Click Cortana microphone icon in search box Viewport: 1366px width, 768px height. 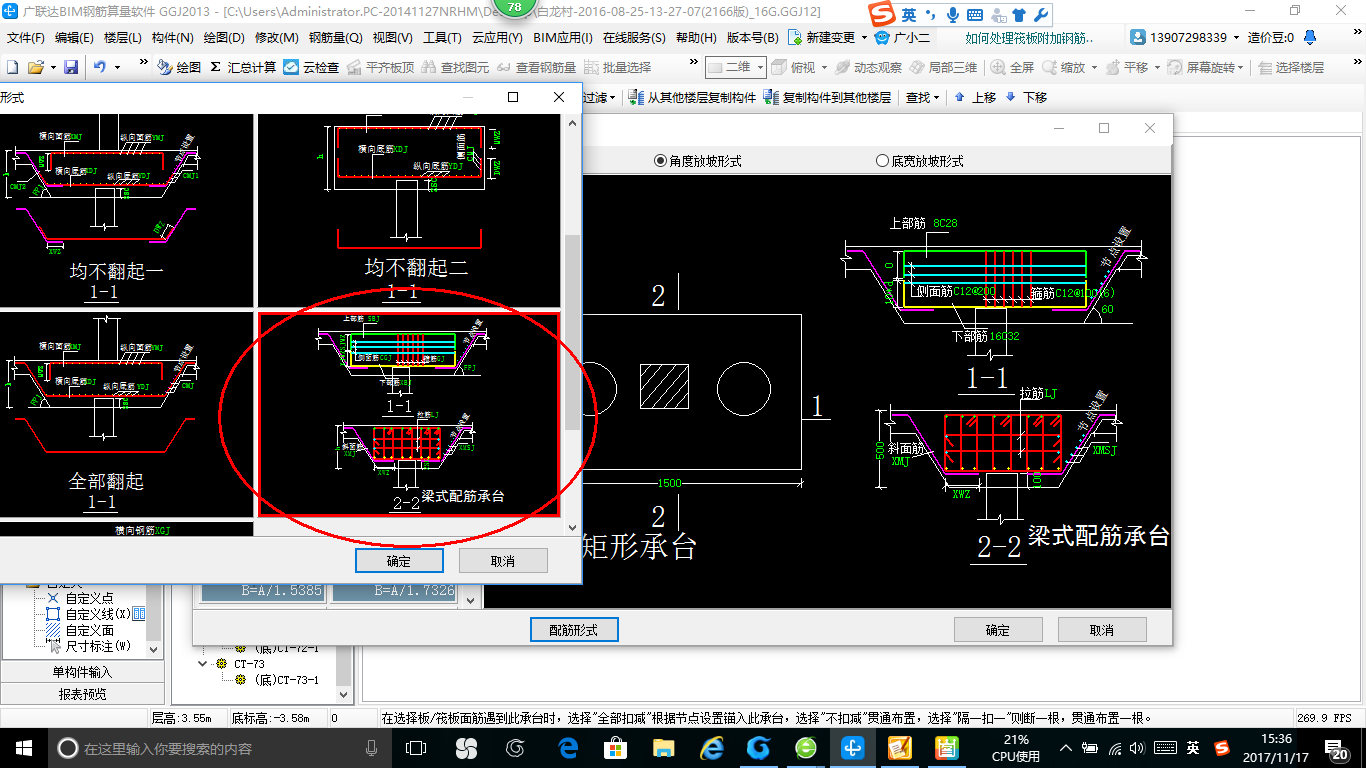372,748
